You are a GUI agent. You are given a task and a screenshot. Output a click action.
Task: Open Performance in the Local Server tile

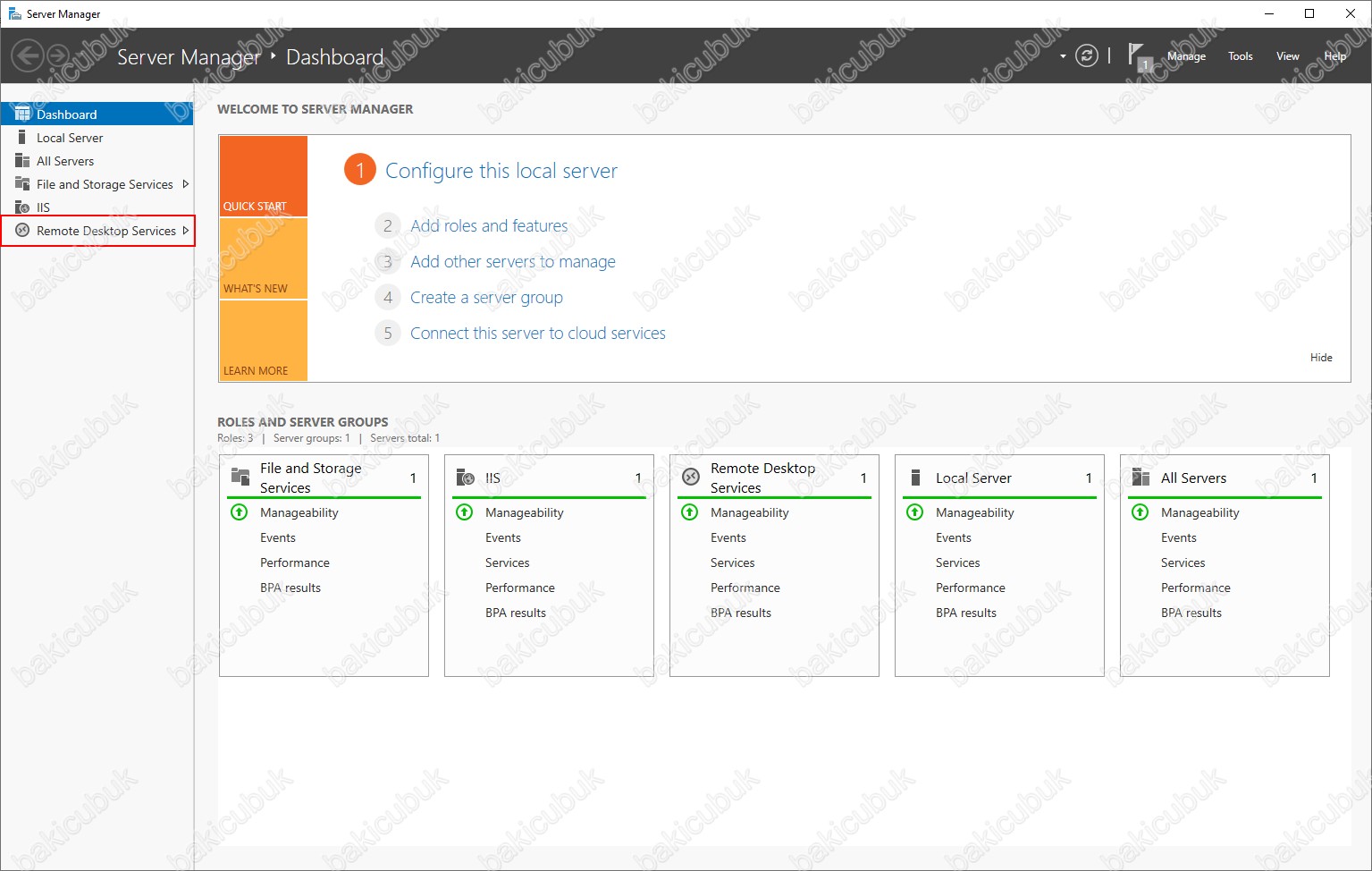[x=971, y=588]
